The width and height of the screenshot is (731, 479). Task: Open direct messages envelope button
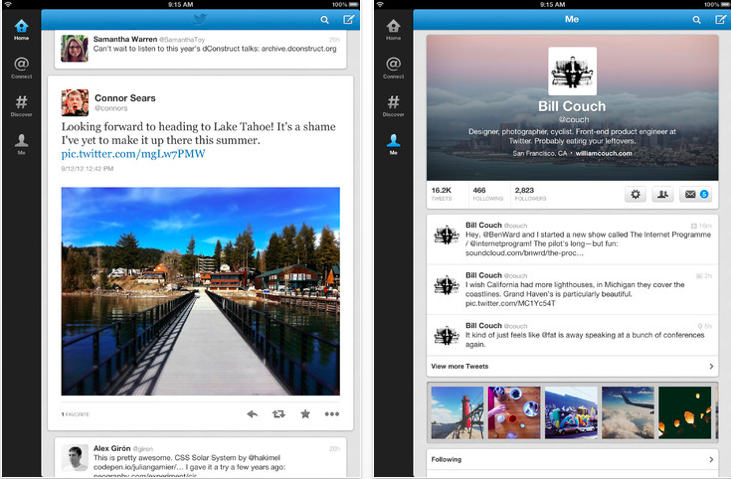(x=696, y=194)
